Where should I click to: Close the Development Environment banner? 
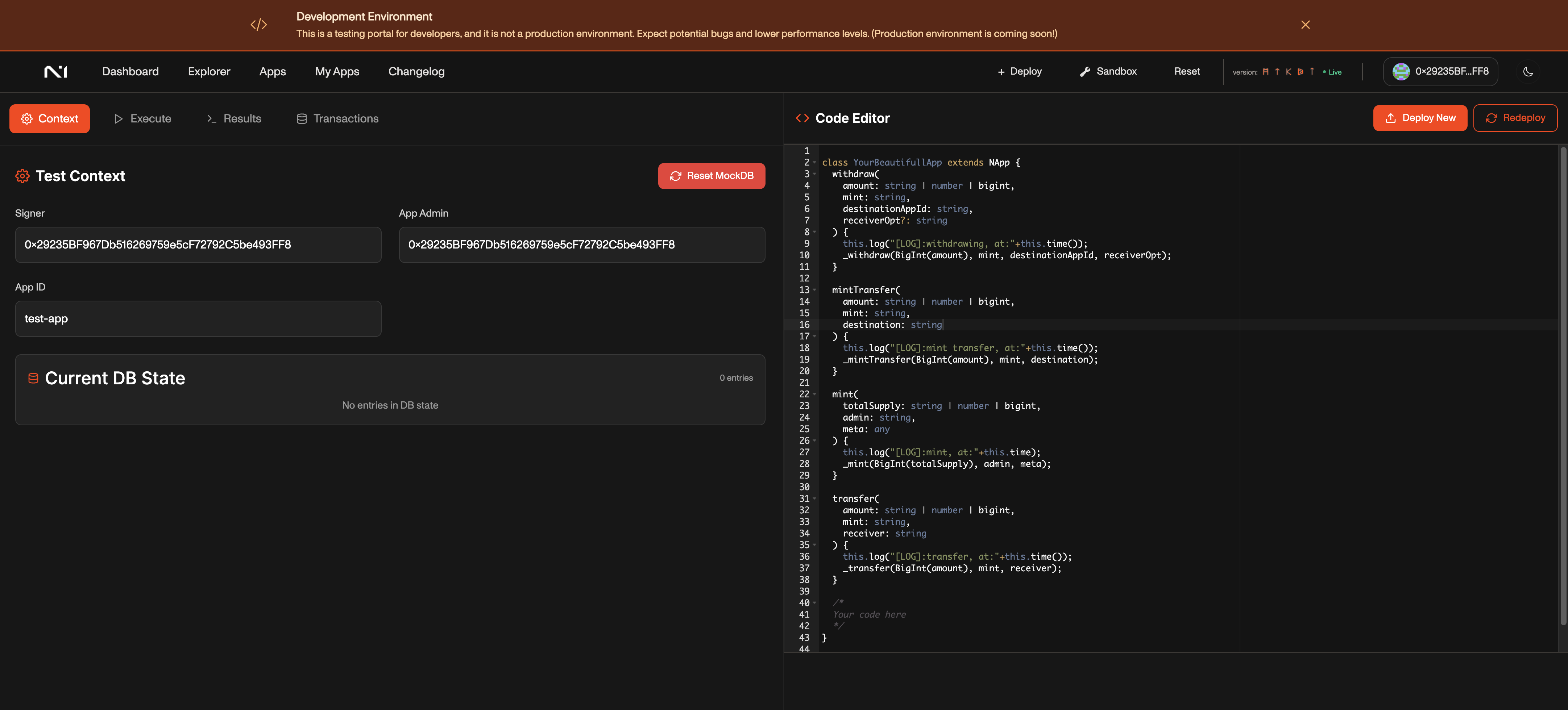(1305, 25)
